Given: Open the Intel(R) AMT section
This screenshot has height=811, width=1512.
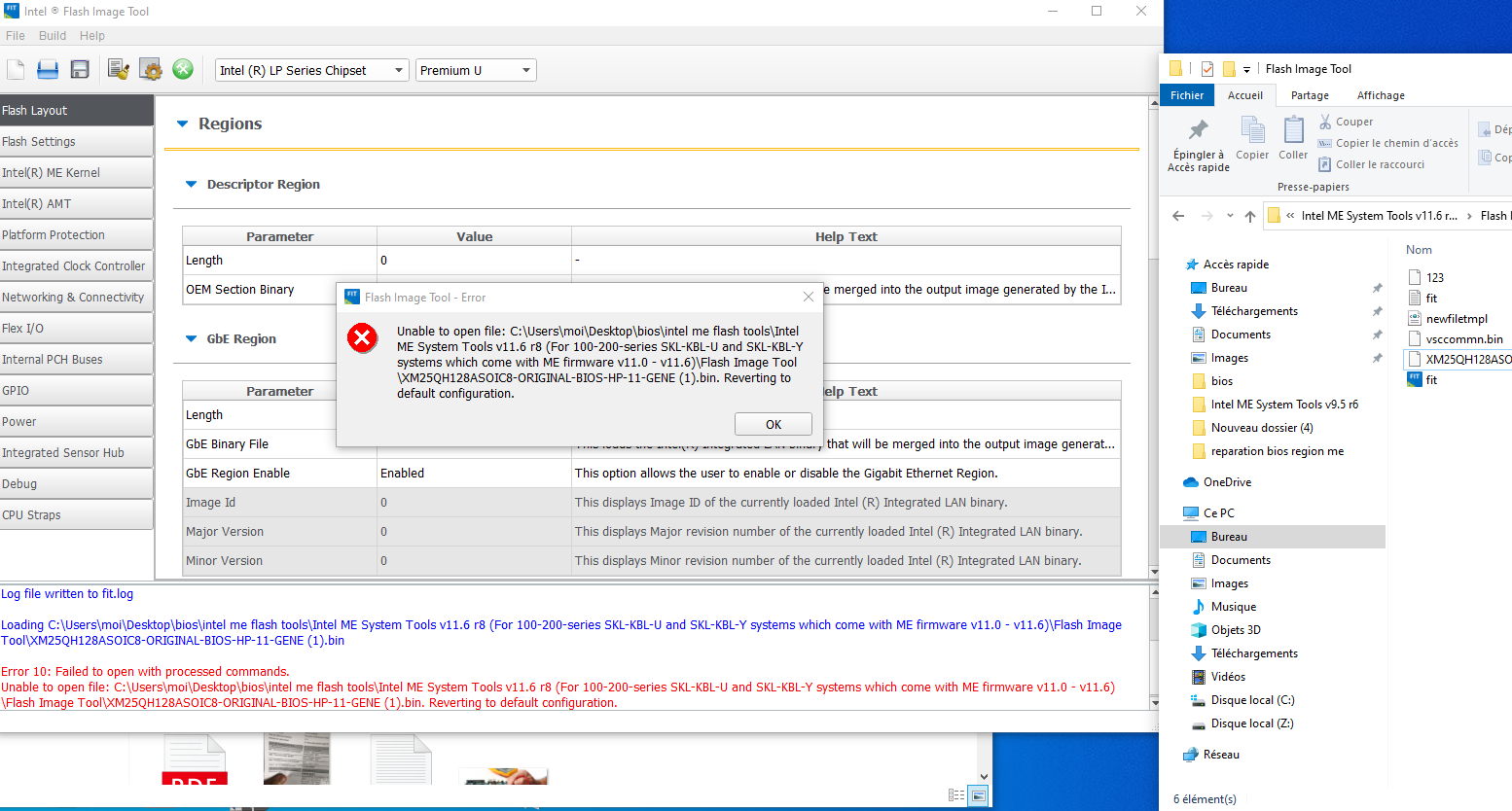Looking at the screenshot, I should point(77,203).
